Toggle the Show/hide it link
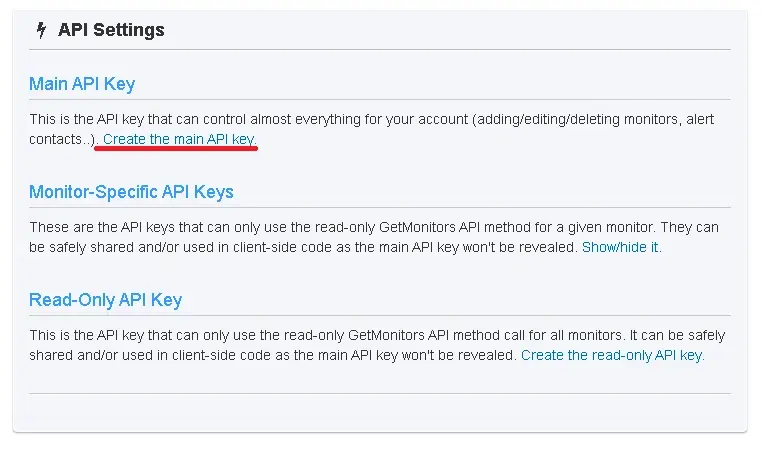Screen dimensions: 762x449 pos(621,246)
